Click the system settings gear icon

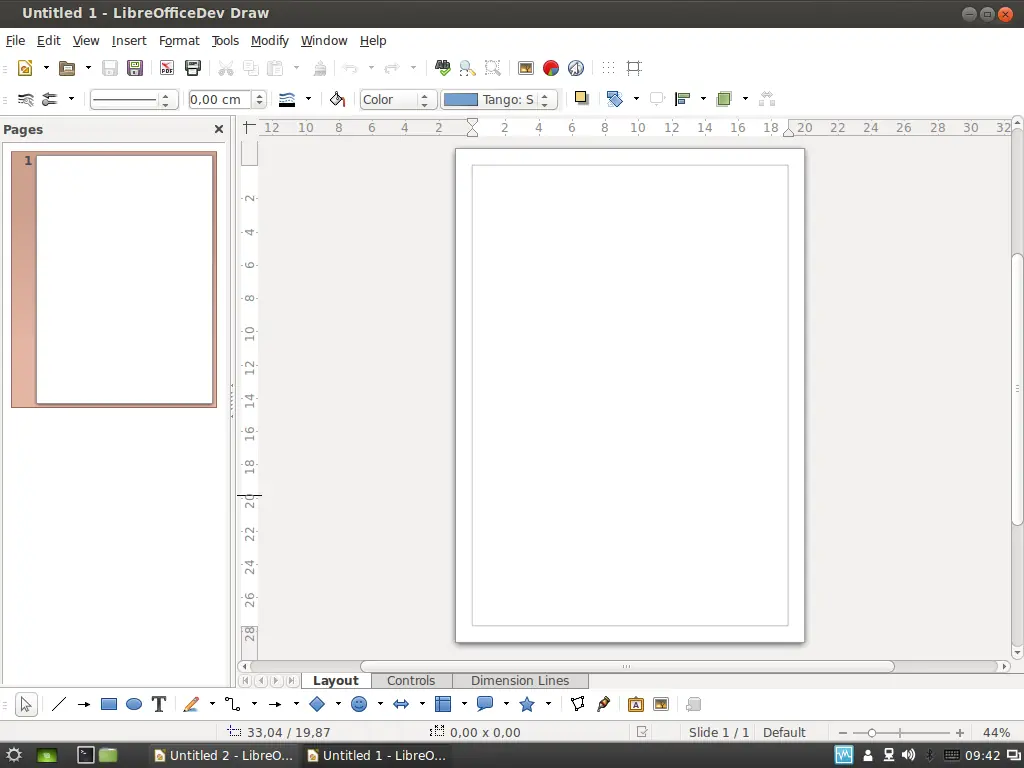point(14,756)
